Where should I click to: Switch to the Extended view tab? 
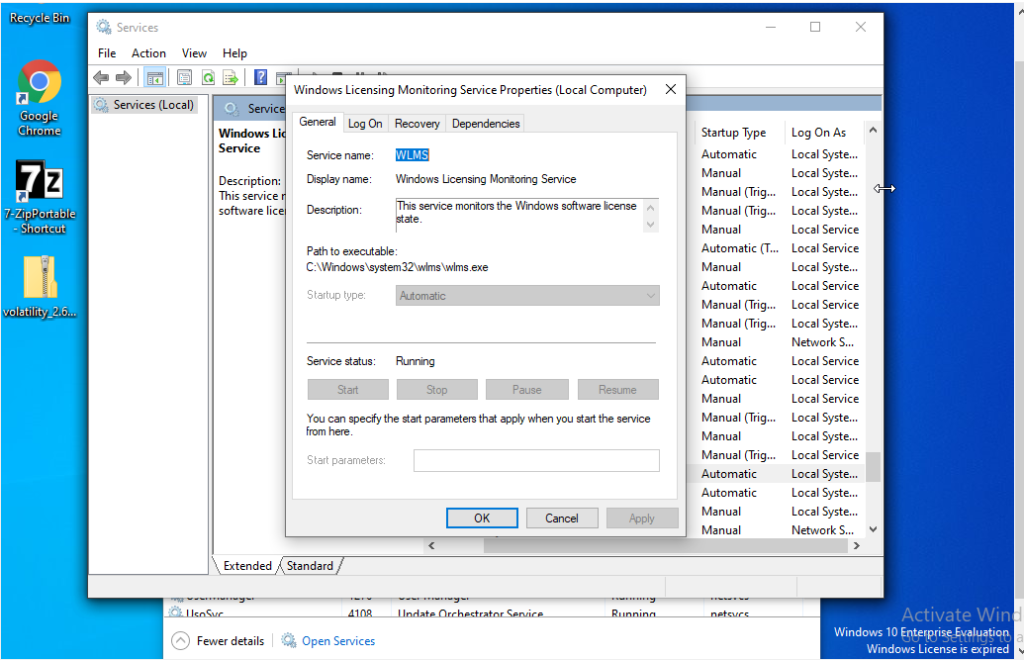pyautogui.click(x=248, y=566)
